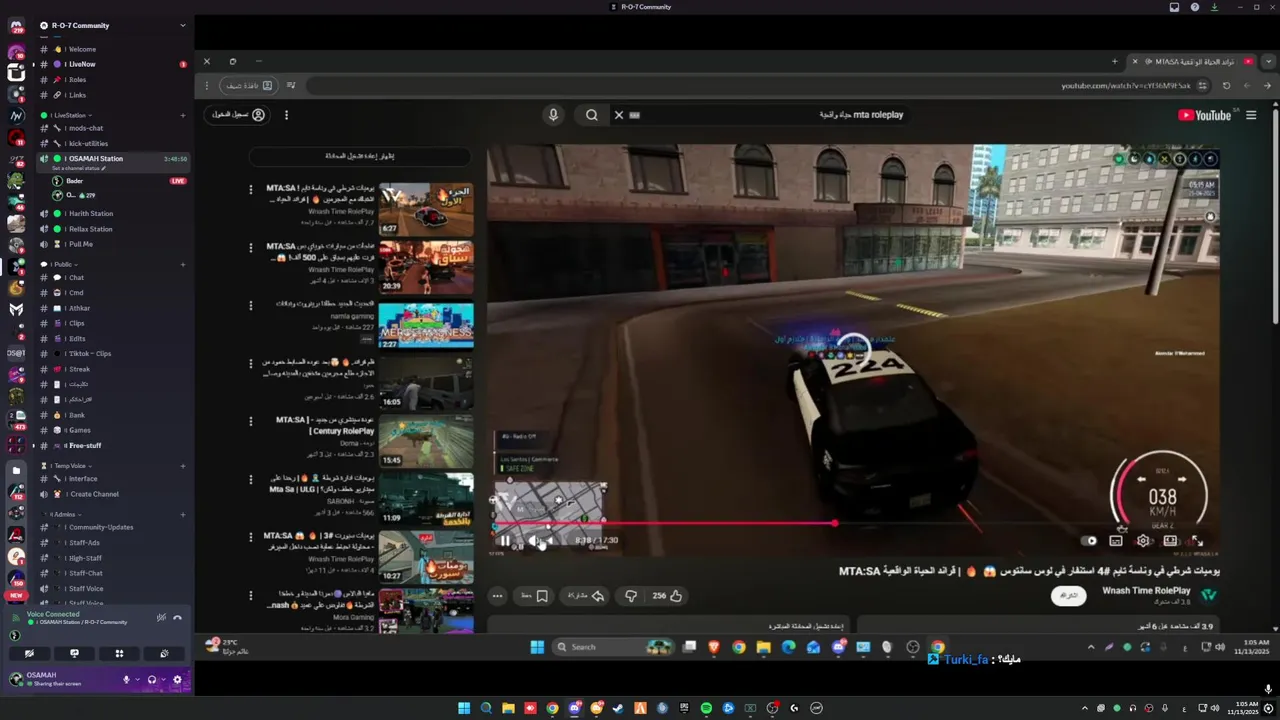The width and height of the screenshot is (1280, 720).
Task: Save the video to a playlist
Action: [x=534, y=596]
